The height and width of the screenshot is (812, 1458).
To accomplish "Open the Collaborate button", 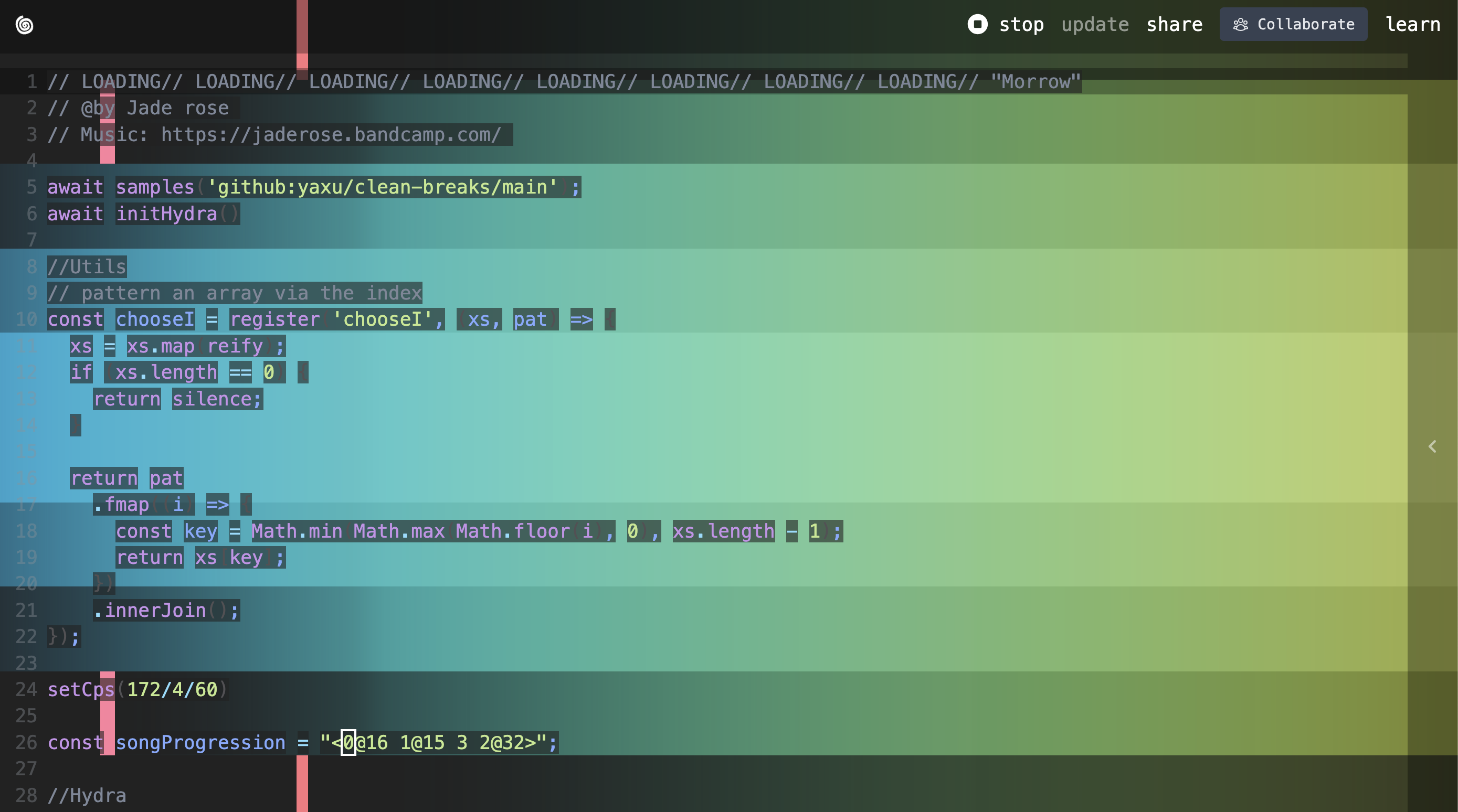I will [x=1293, y=24].
